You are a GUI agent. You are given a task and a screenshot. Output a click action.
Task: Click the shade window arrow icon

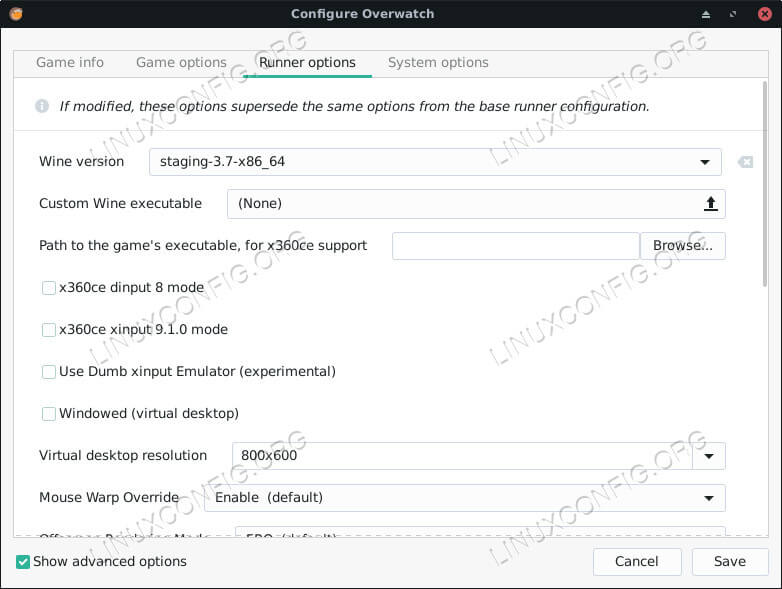pyautogui.click(x=706, y=14)
